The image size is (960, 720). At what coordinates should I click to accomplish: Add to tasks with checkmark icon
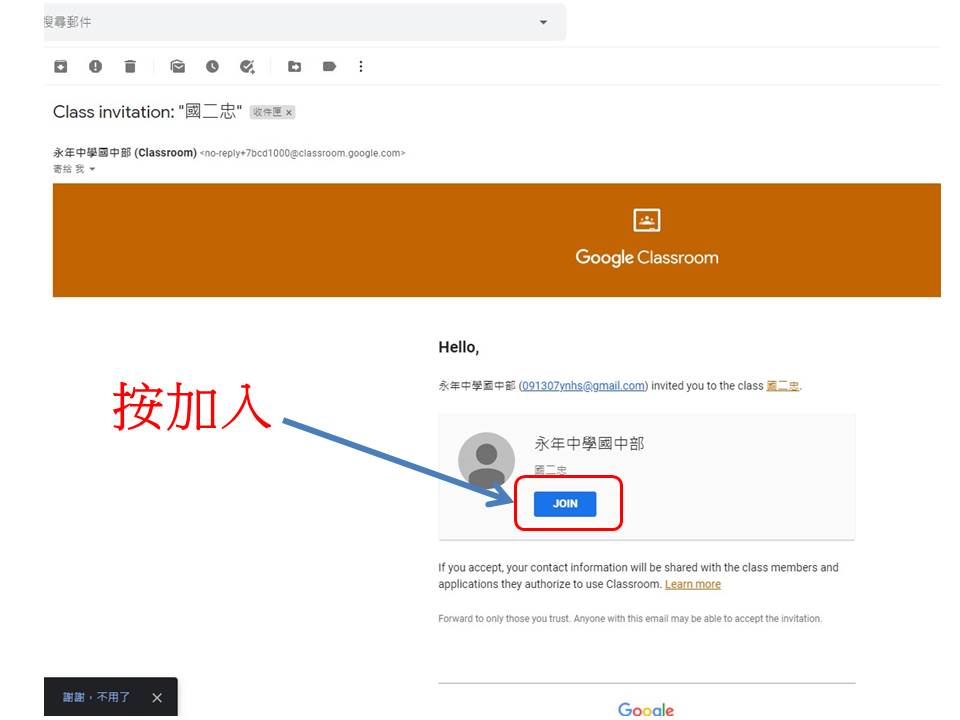coord(247,66)
